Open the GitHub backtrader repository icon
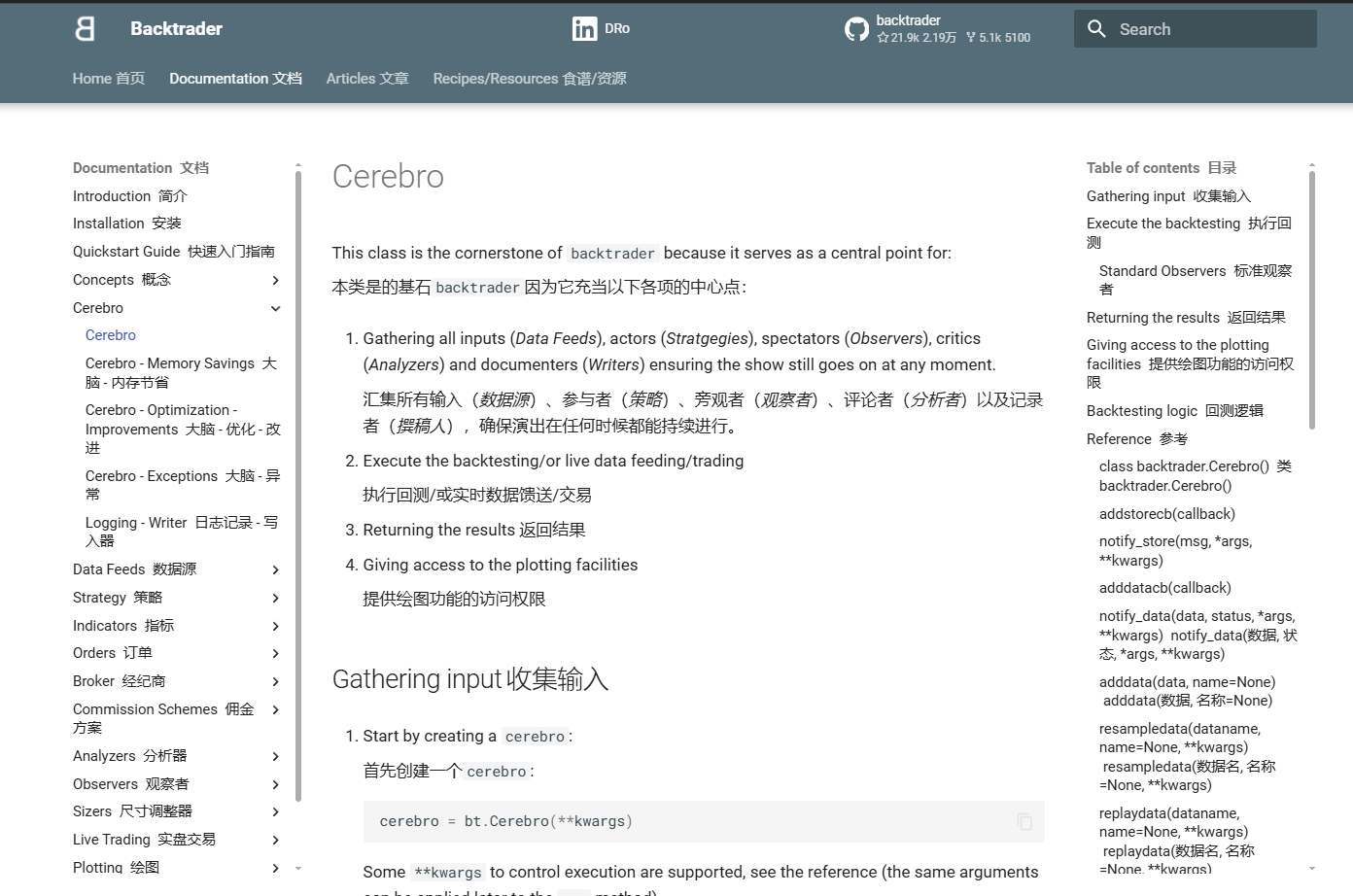 coord(856,29)
